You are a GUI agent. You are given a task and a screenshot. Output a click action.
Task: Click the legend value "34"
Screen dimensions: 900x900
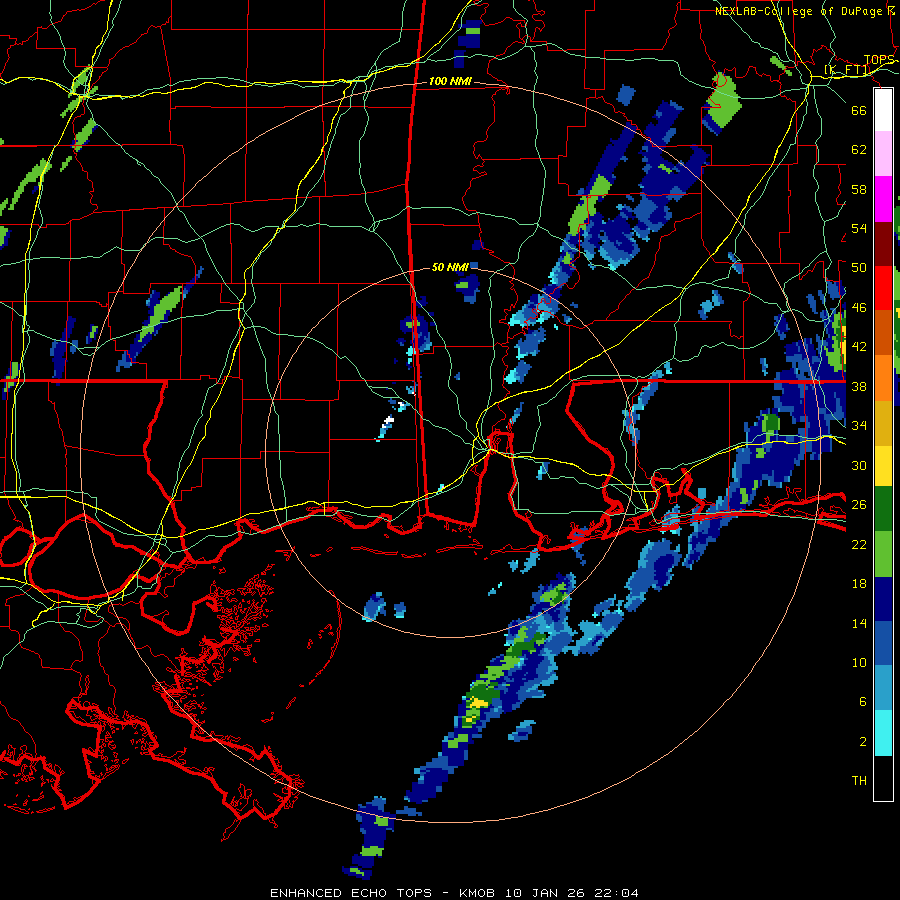pos(859,425)
